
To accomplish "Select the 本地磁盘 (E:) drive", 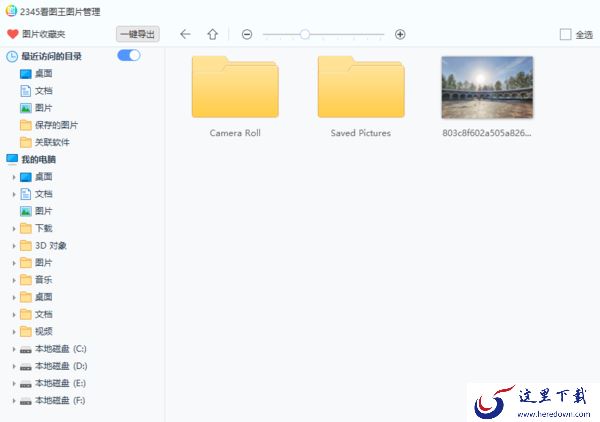I will pyautogui.click(x=53, y=383).
